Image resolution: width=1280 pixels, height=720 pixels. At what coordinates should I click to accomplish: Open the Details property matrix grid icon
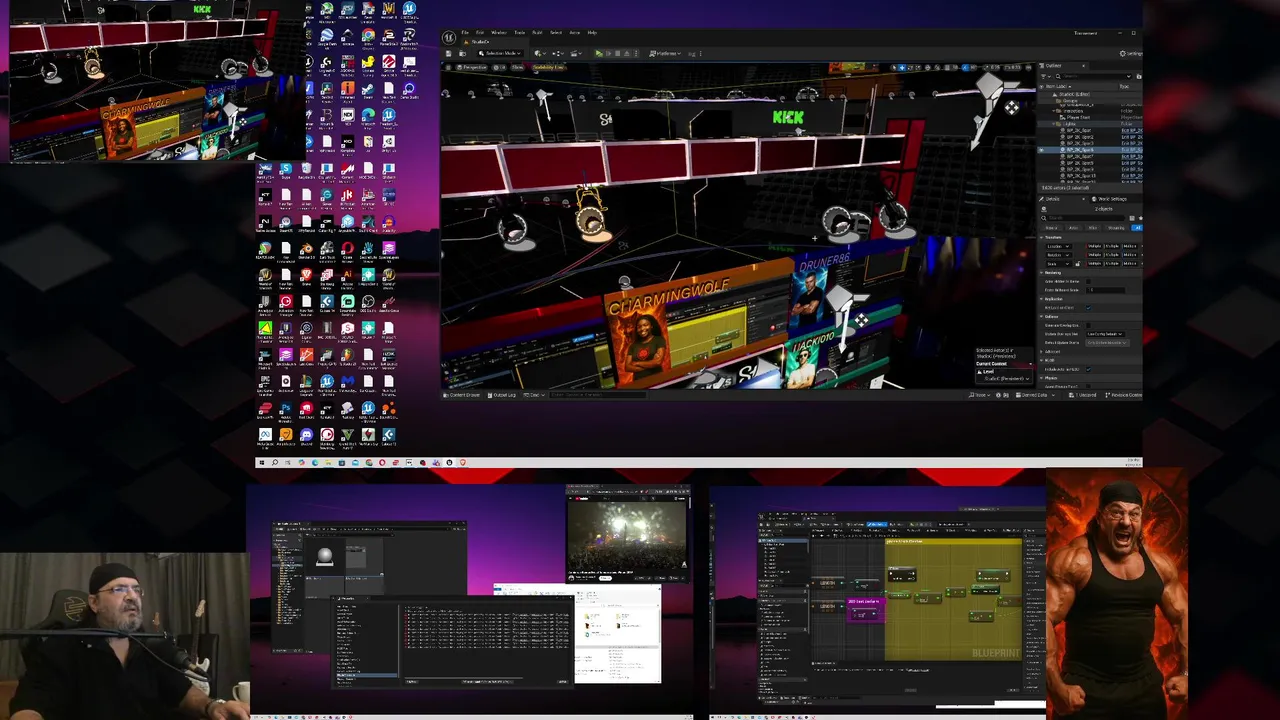tap(1132, 218)
